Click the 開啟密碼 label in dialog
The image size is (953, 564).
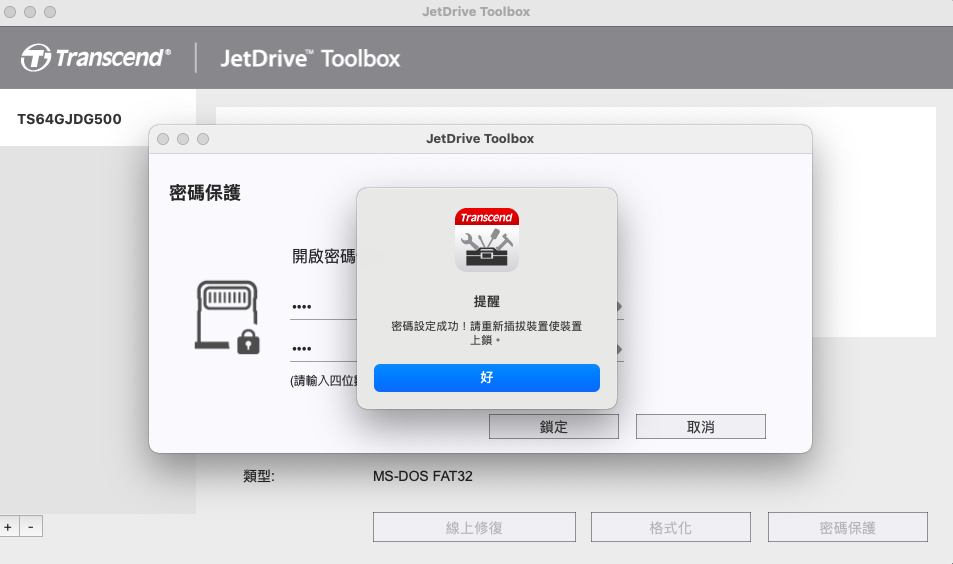coord(324,256)
